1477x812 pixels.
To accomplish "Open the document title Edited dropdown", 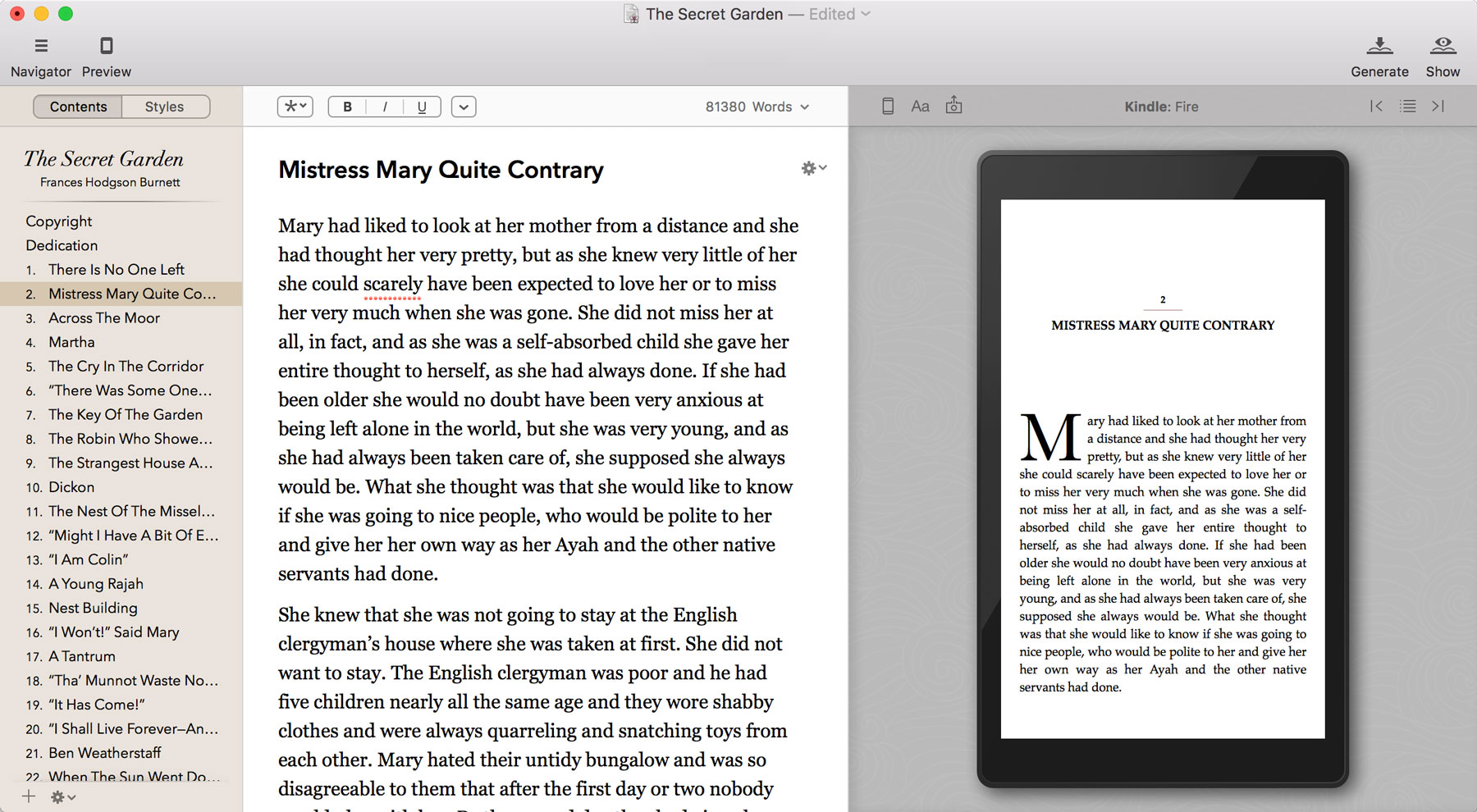I will click(x=839, y=14).
